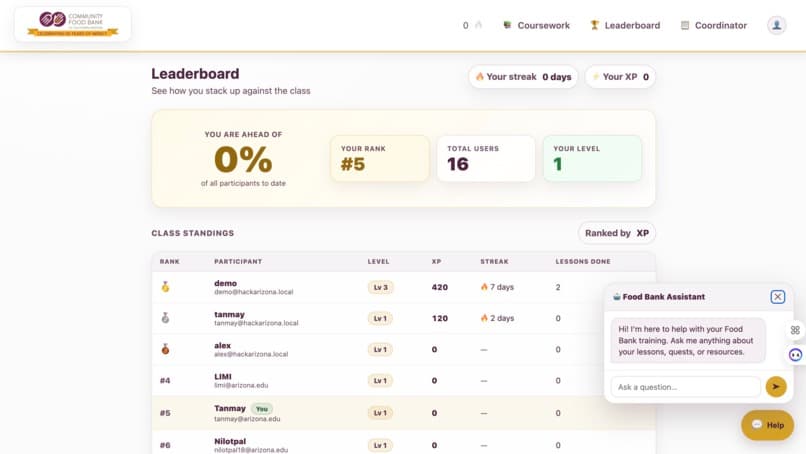
Task: Click the round face icon beside the chat
Action: tap(795, 355)
